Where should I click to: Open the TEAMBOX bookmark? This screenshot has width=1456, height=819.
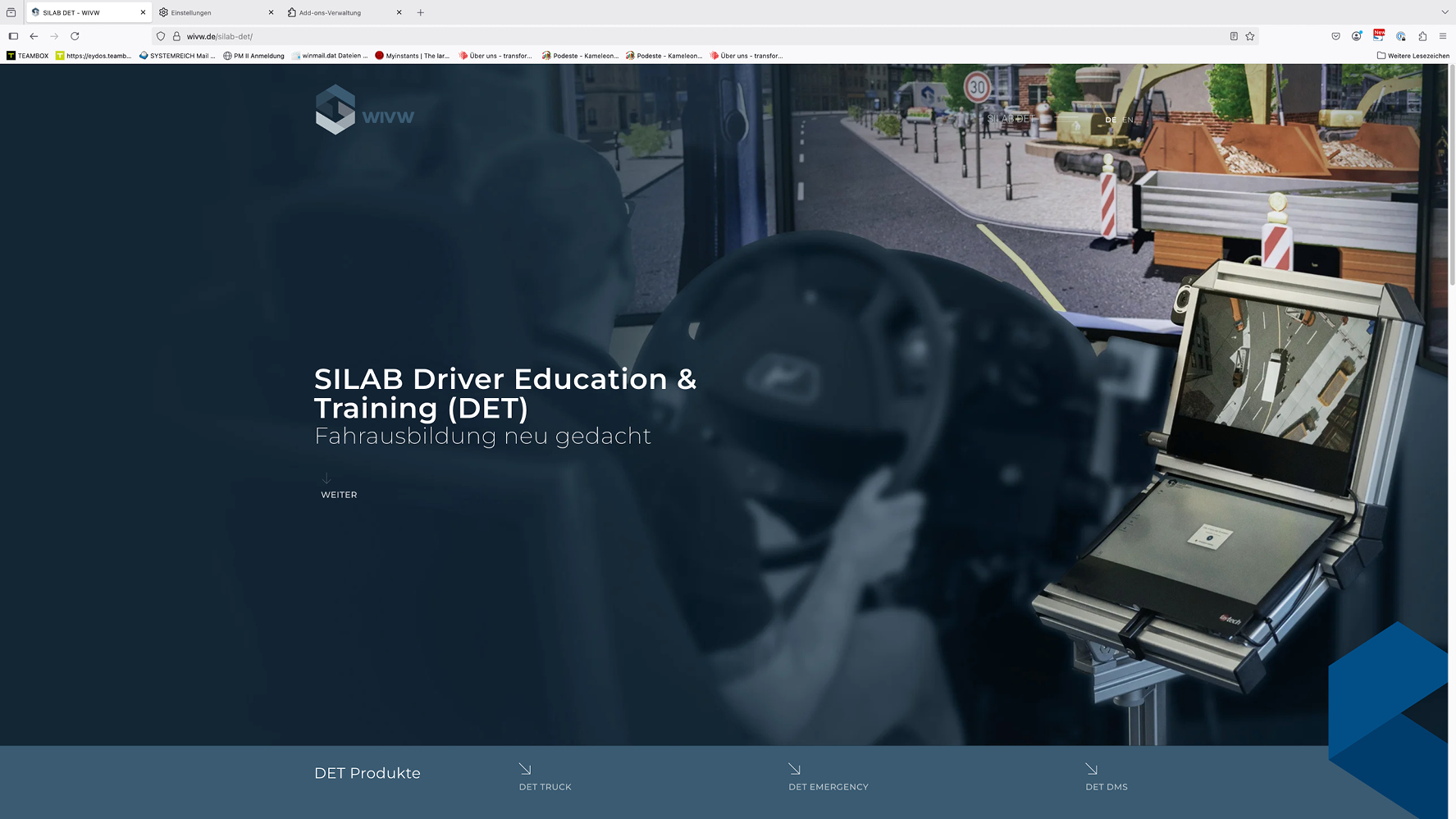coord(28,56)
